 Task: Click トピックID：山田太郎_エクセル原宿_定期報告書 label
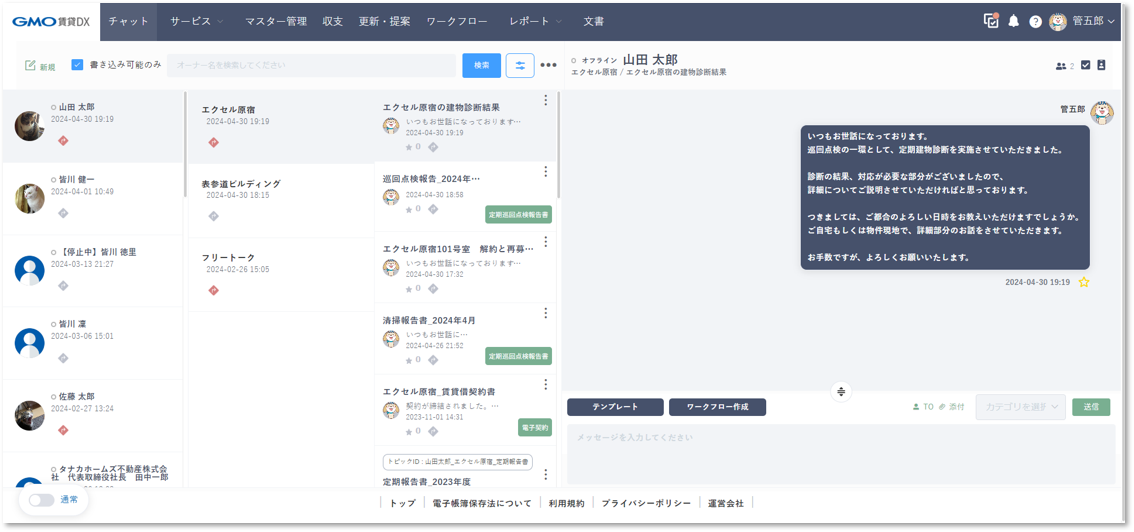tap(458, 460)
